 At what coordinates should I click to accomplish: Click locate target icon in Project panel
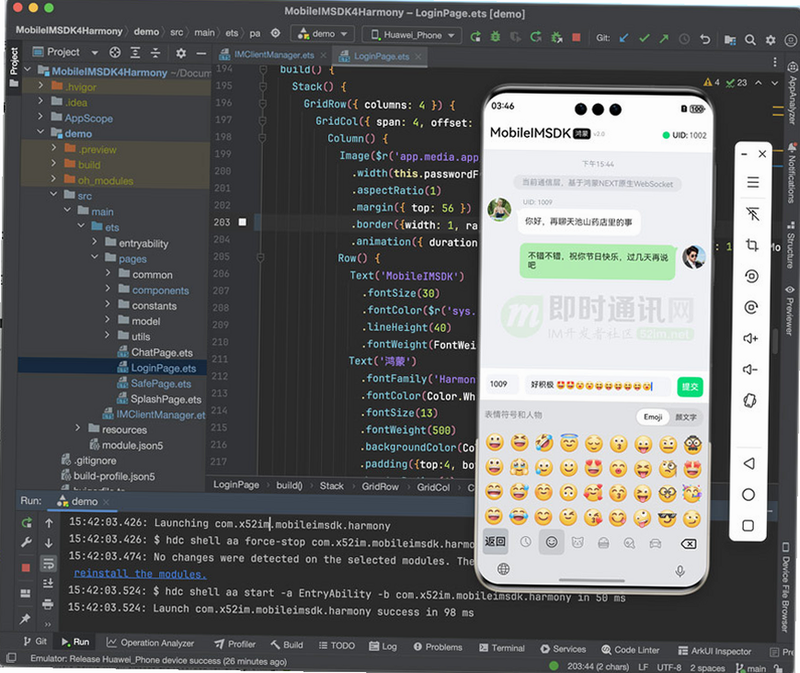115,52
